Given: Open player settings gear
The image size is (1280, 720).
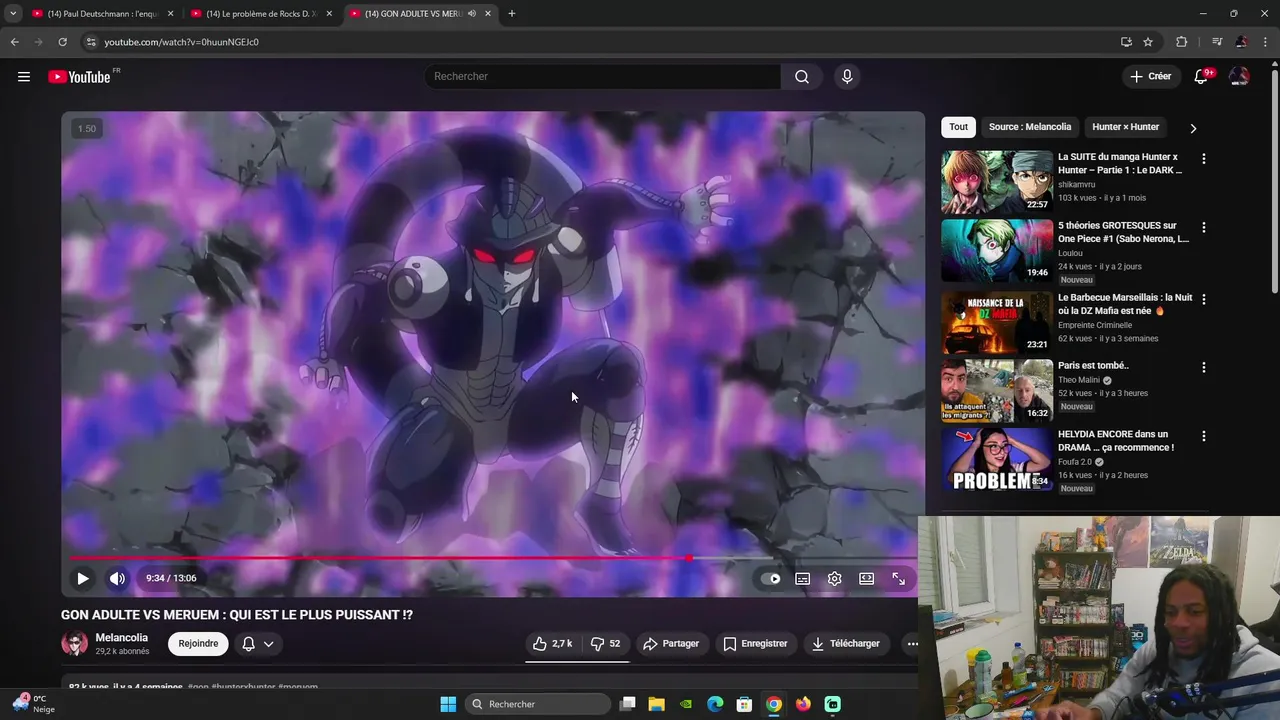Looking at the screenshot, I should point(834,578).
